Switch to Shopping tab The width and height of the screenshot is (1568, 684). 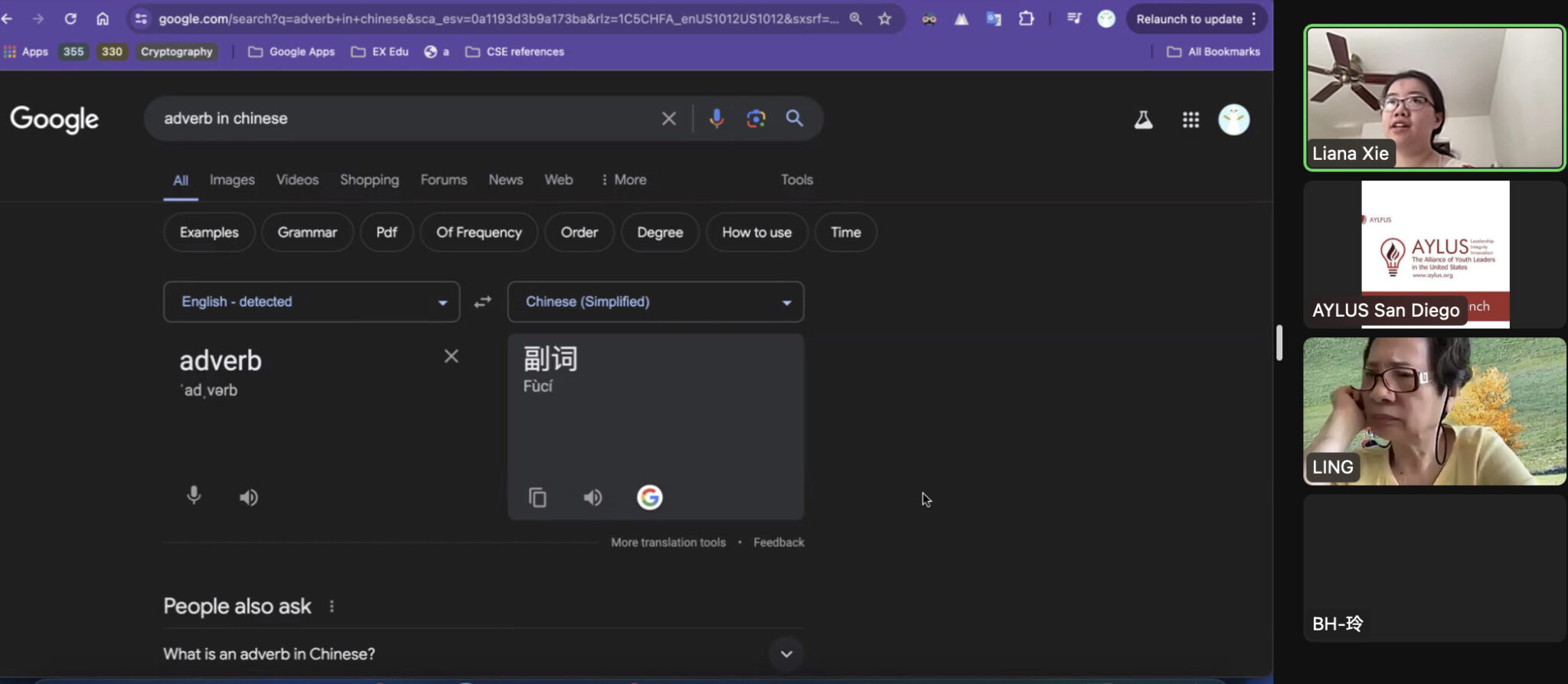tap(369, 180)
